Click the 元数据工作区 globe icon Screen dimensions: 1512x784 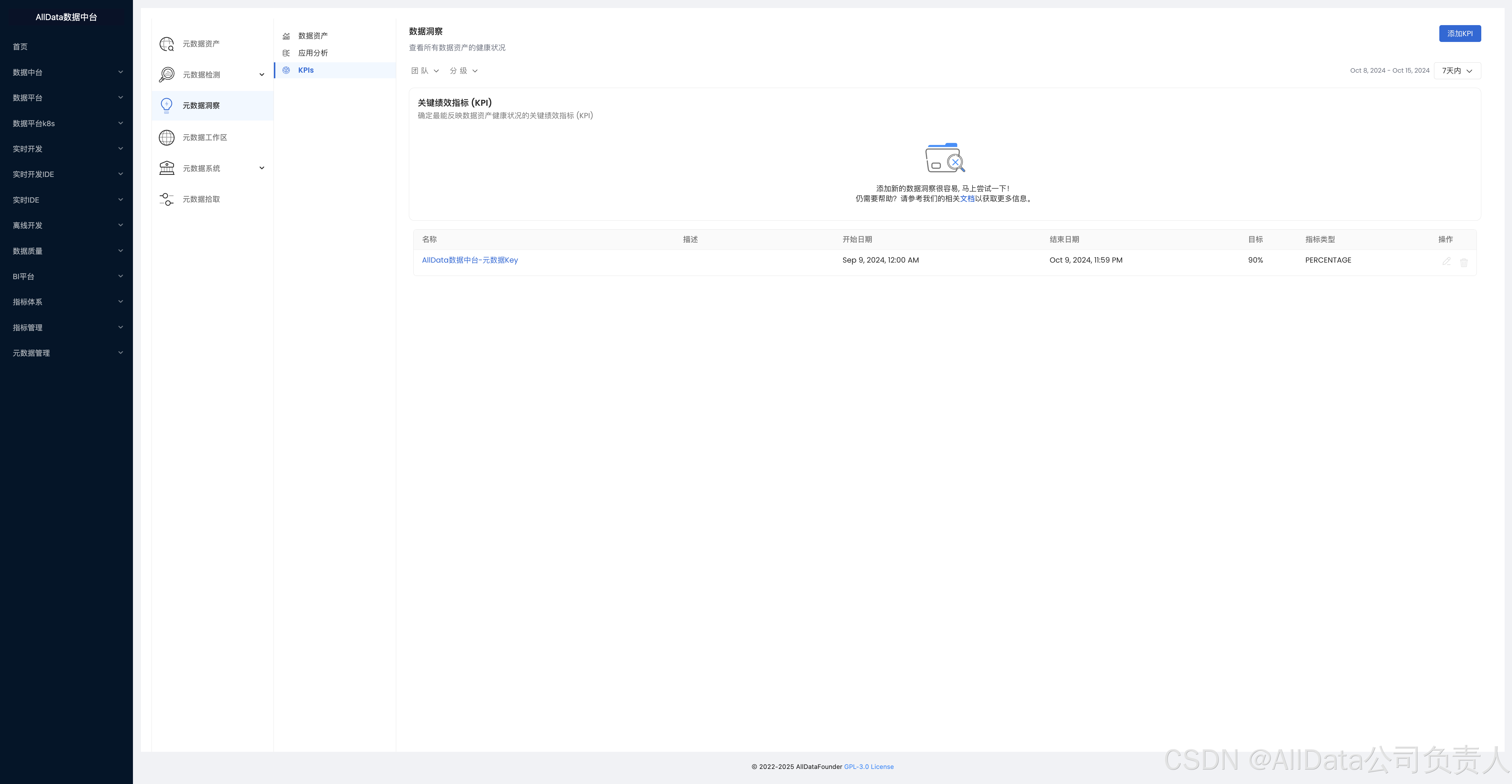point(167,137)
